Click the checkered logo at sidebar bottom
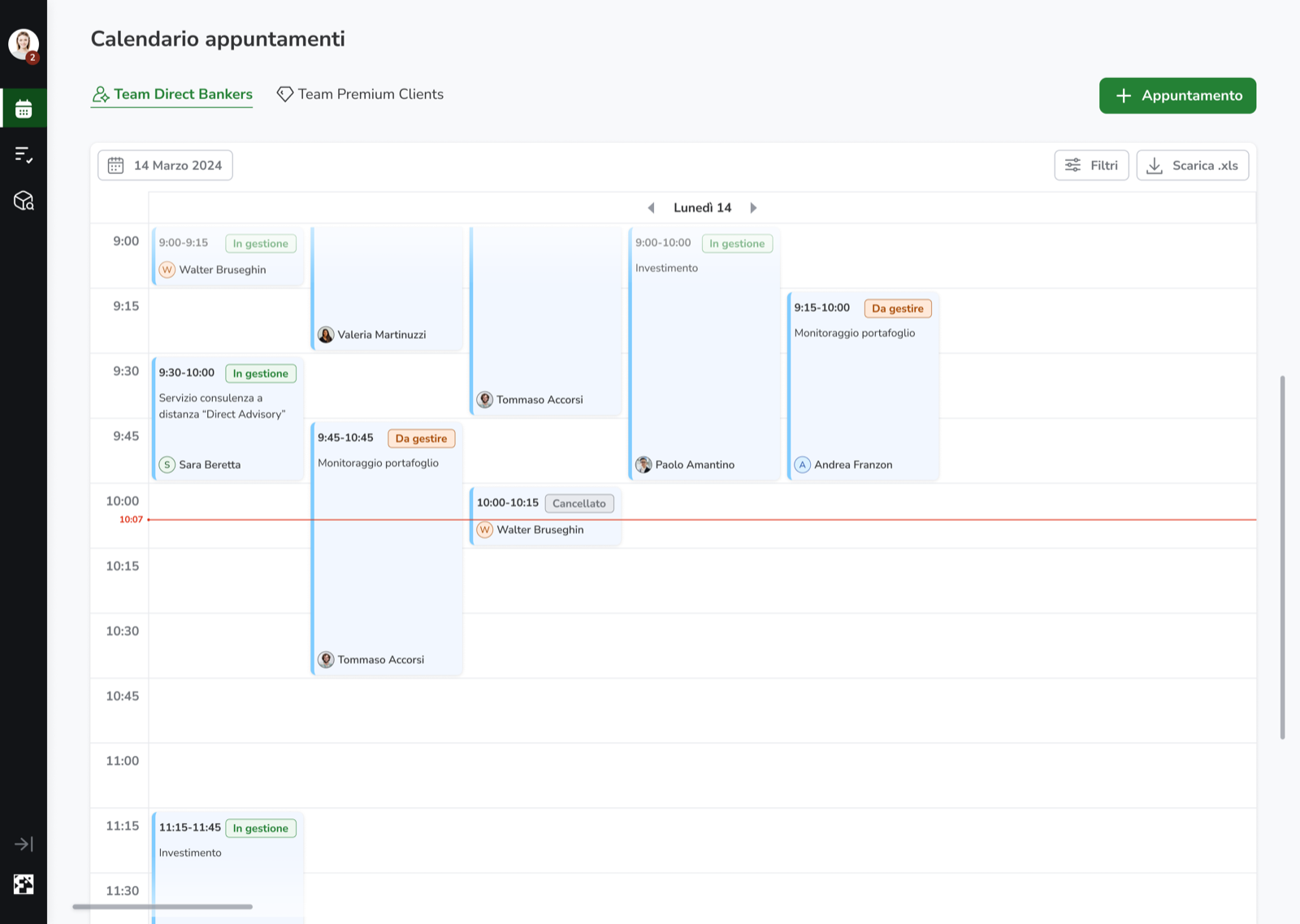 [24, 884]
